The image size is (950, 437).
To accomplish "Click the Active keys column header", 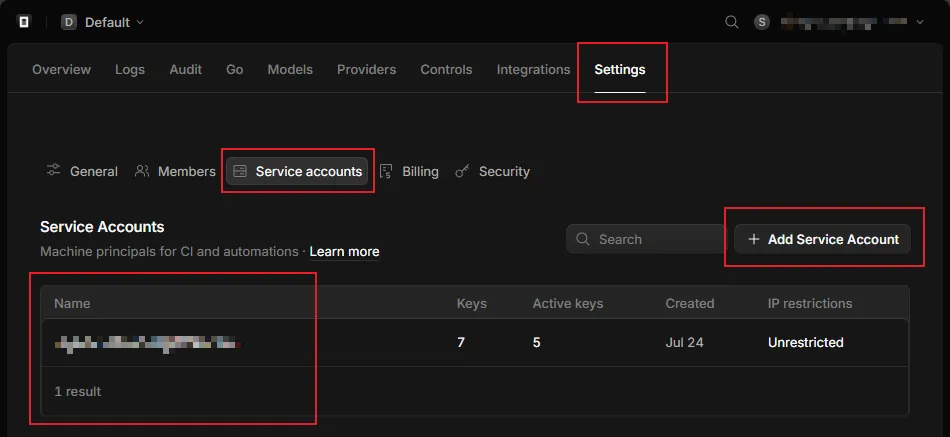I will pos(568,304).
